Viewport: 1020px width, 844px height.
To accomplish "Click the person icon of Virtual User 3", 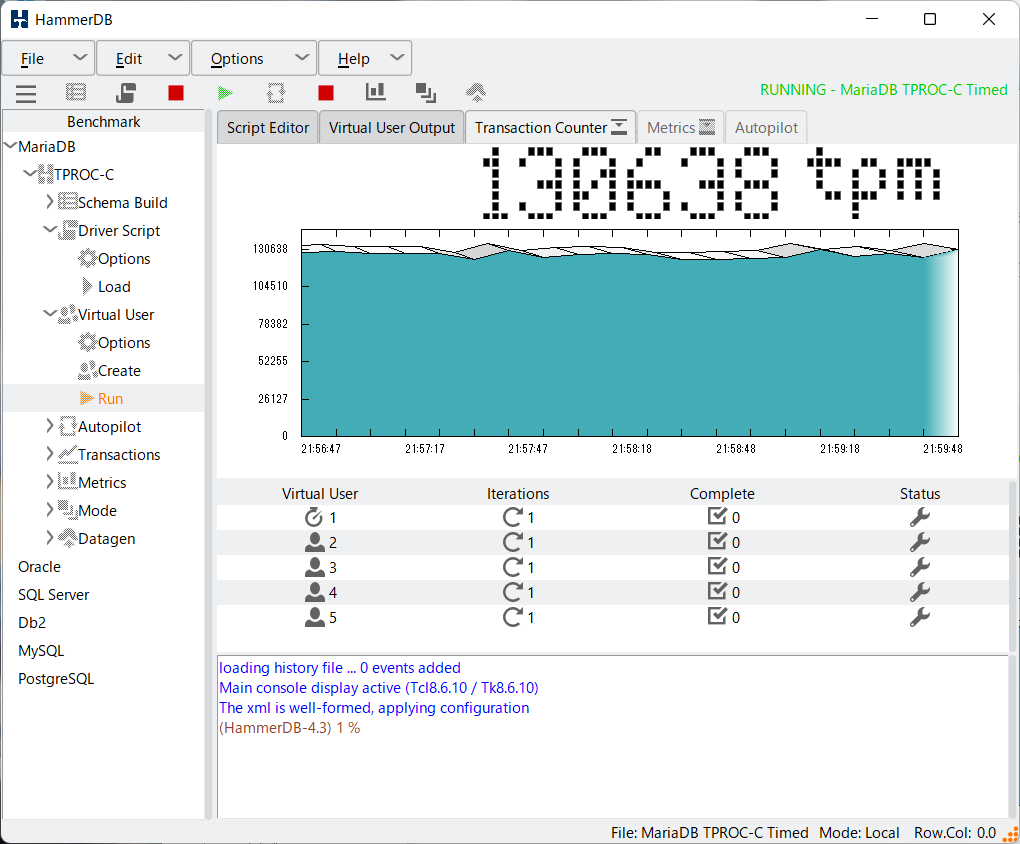I will [x=314, y=567].
